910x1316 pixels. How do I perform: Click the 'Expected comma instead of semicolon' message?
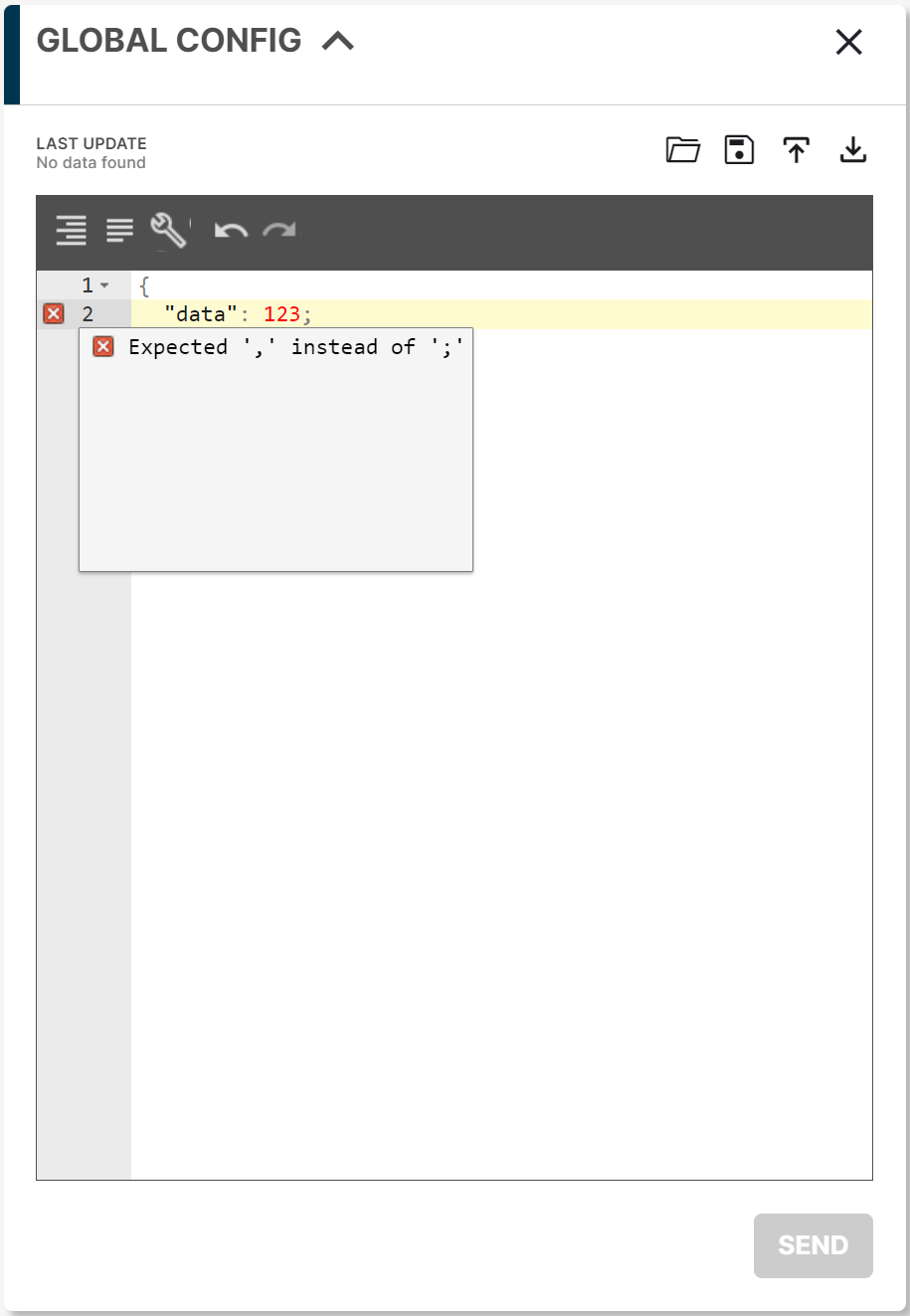point(294,346)
